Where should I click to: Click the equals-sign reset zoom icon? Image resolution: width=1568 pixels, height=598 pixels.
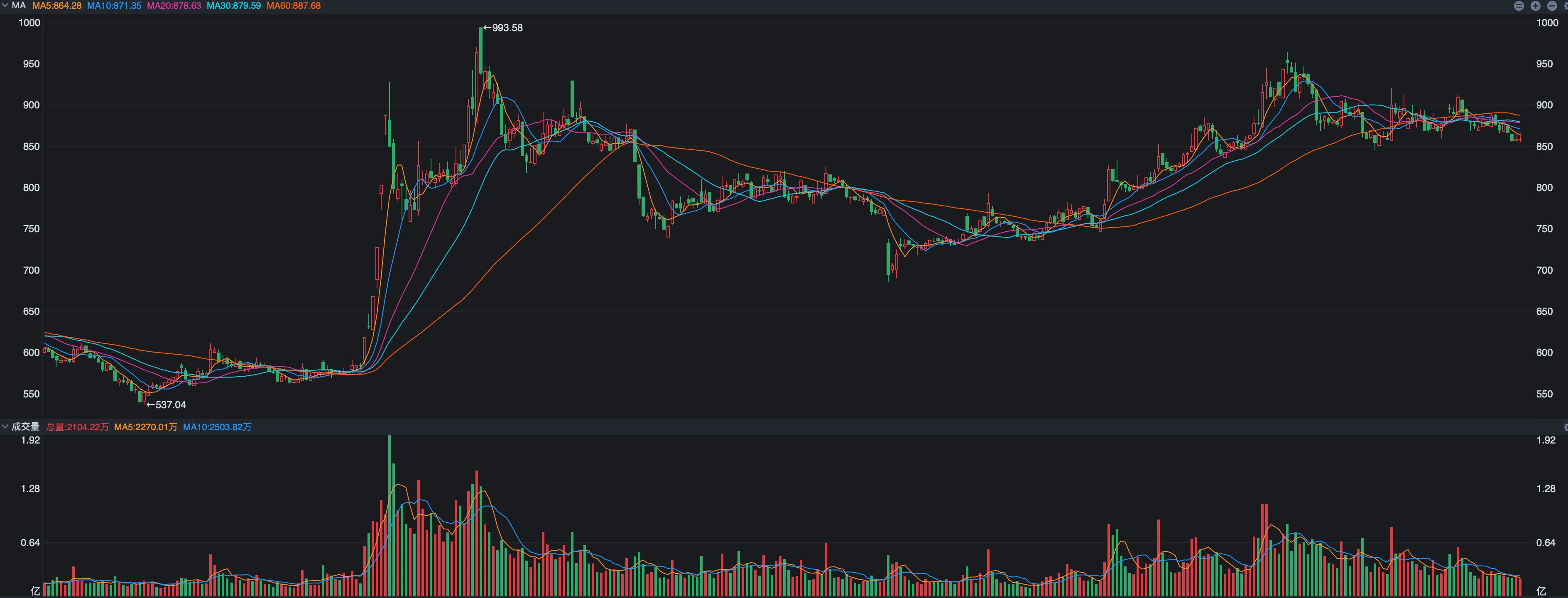1519,5
